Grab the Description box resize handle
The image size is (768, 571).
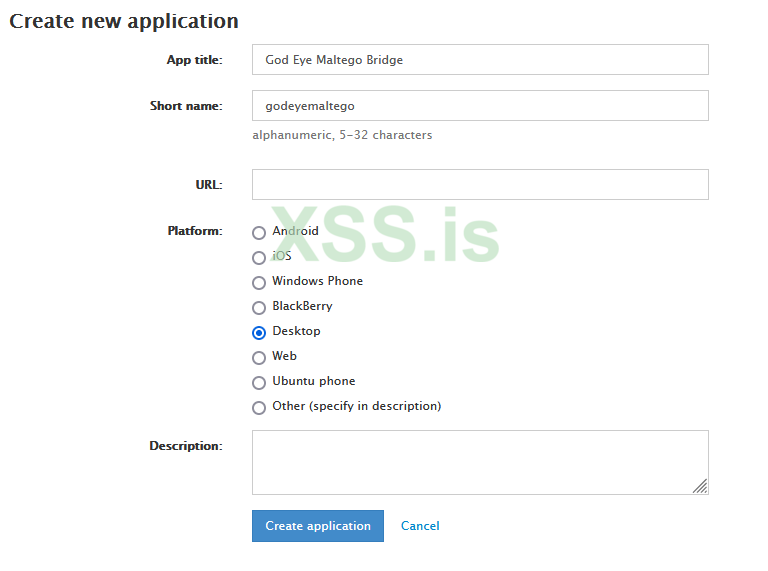700,486
